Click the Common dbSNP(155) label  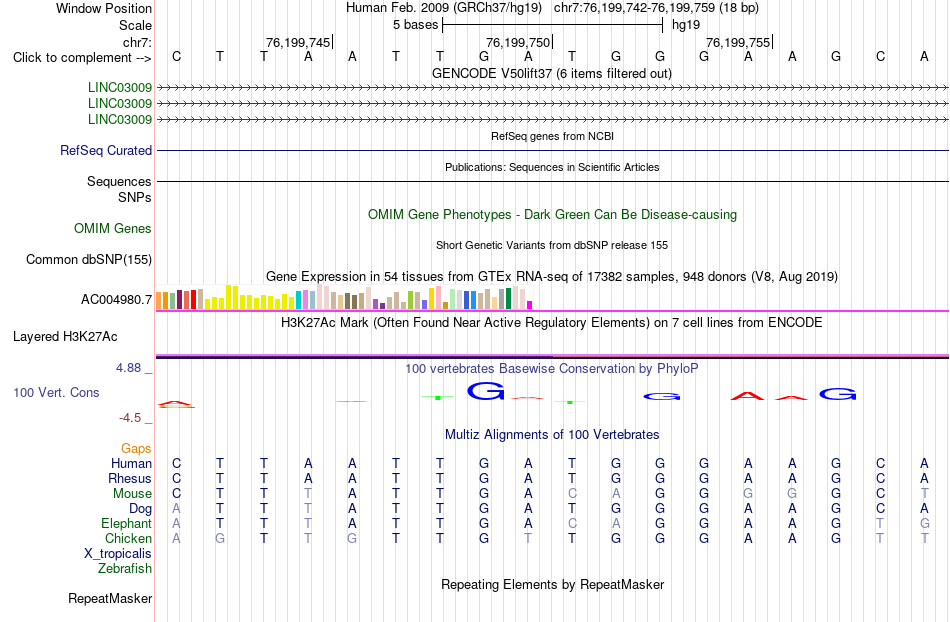(x=88, y=259)
